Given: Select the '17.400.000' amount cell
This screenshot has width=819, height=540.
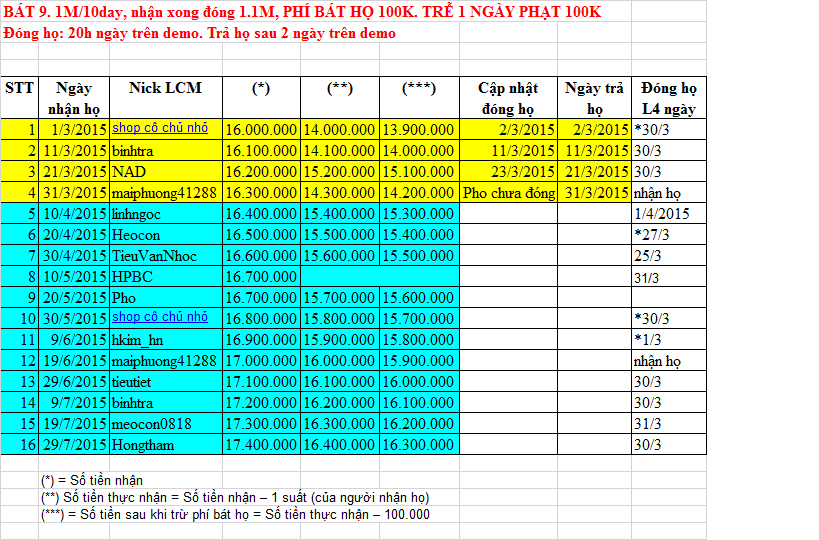Looking at the screenshot, I should 261,444.
